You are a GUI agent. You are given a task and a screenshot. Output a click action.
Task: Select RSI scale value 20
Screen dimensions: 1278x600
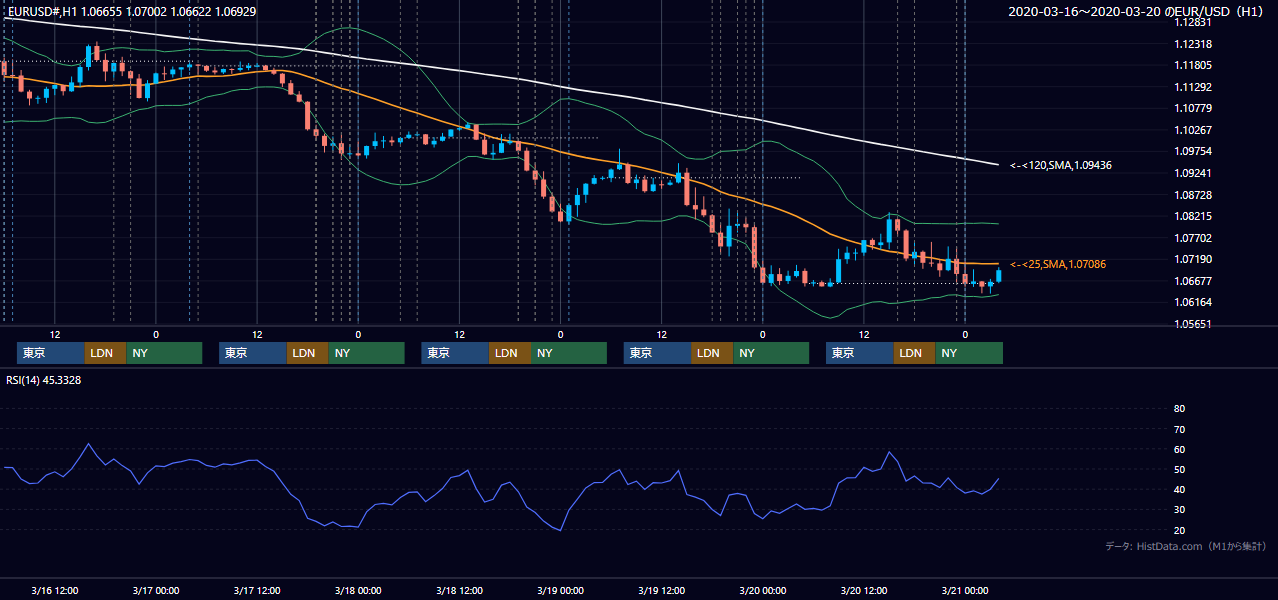1180,530
